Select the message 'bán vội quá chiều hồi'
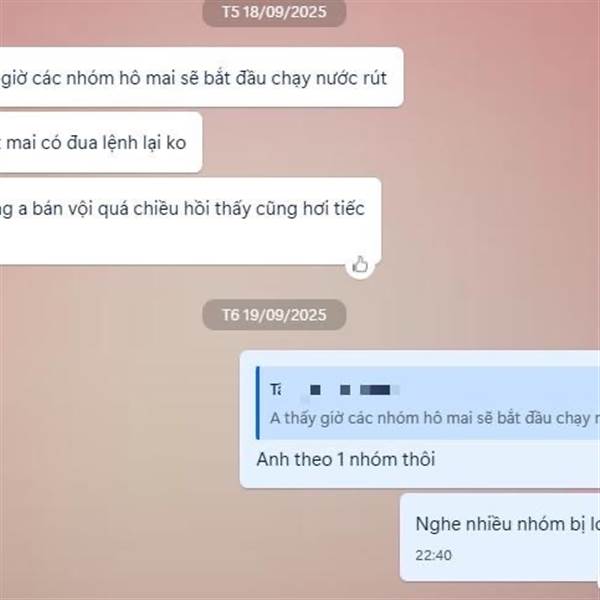 pyautogui.click(x=191, y=221)
